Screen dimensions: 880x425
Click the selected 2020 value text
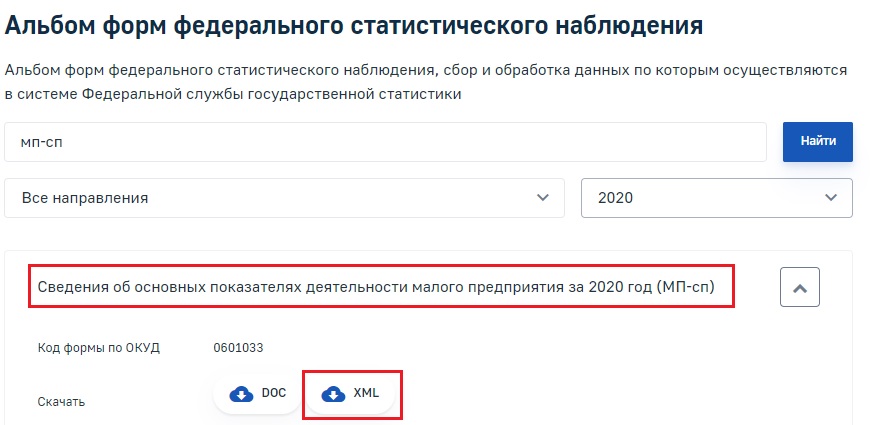[615, 198]
